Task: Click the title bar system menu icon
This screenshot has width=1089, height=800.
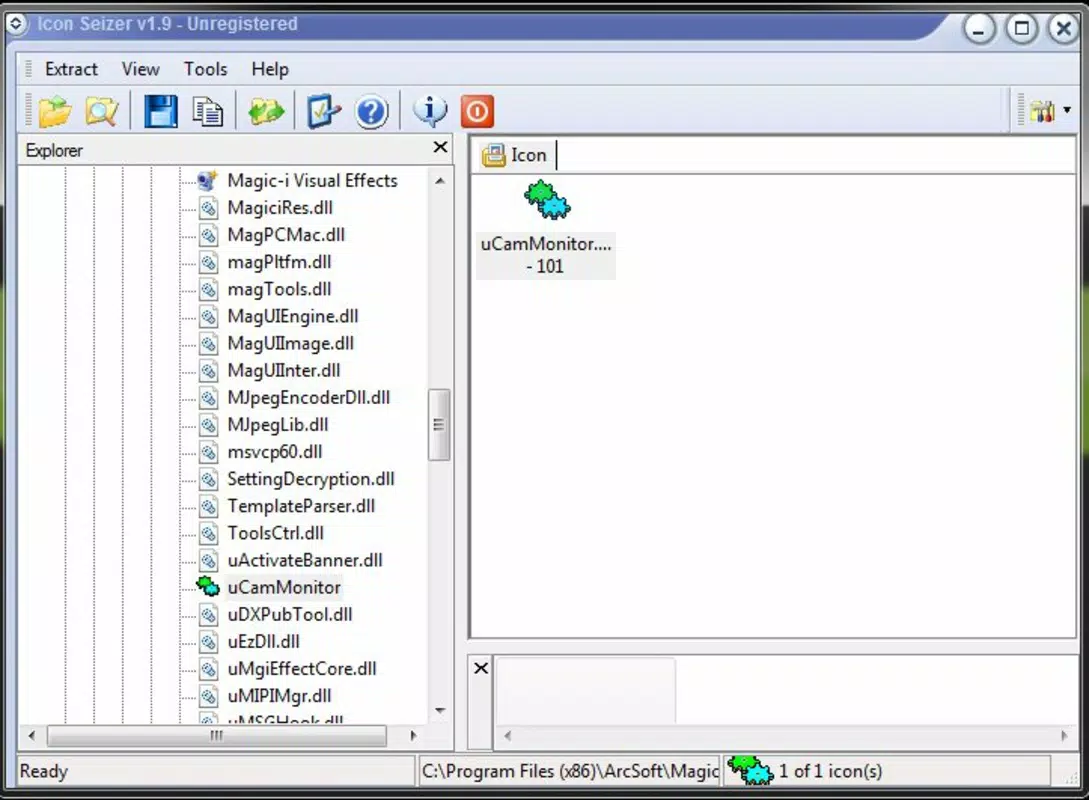Action: pos(15,24)
